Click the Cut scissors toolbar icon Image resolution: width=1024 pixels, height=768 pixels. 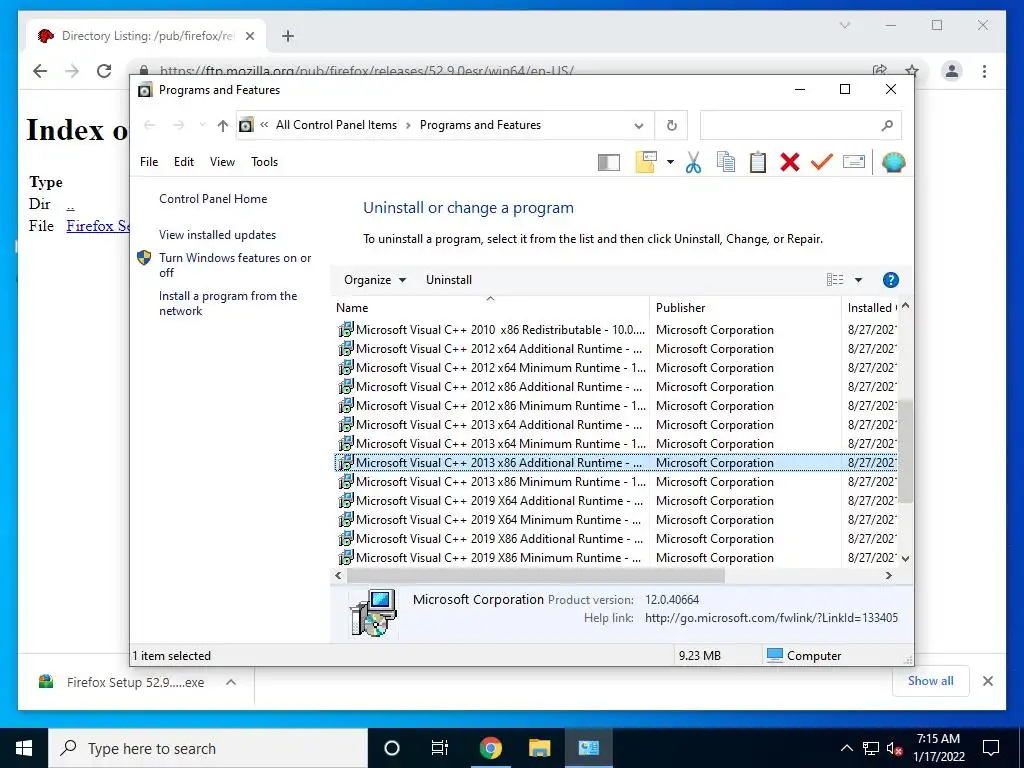coord(694,162)
